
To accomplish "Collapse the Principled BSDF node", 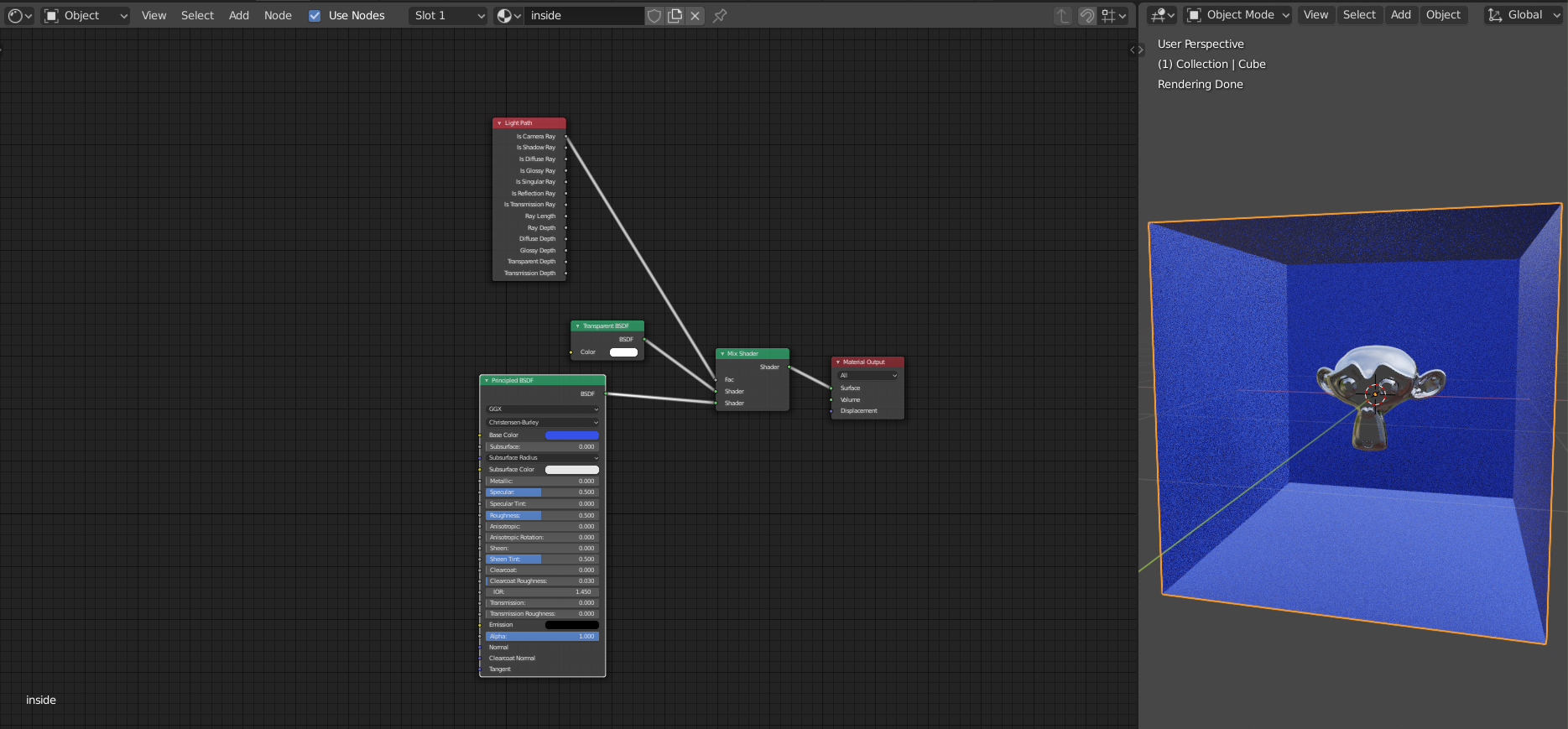I will point(487,381).
